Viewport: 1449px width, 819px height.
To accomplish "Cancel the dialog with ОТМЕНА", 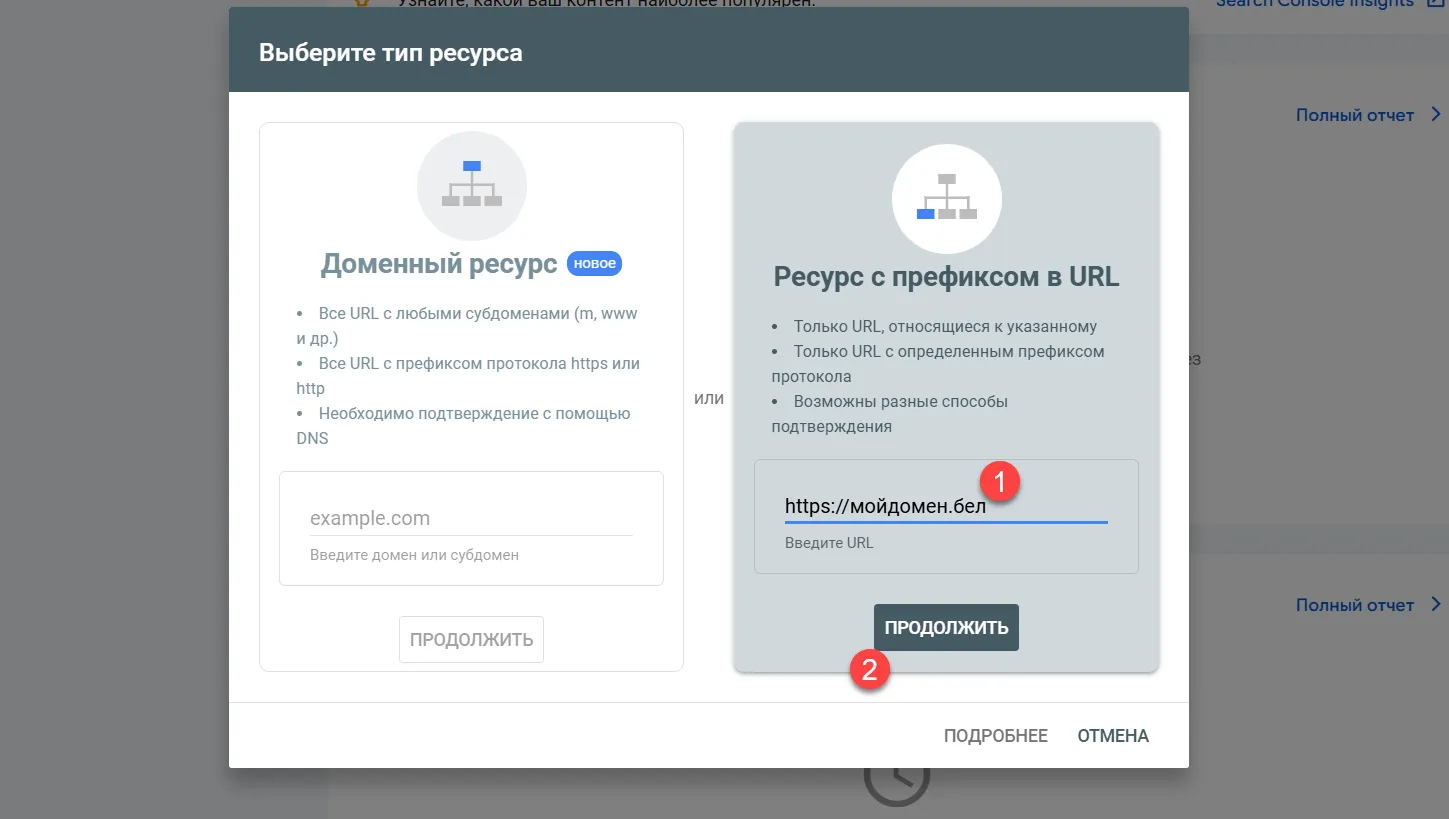I will pyautogui.click(x=1112, y=736).
